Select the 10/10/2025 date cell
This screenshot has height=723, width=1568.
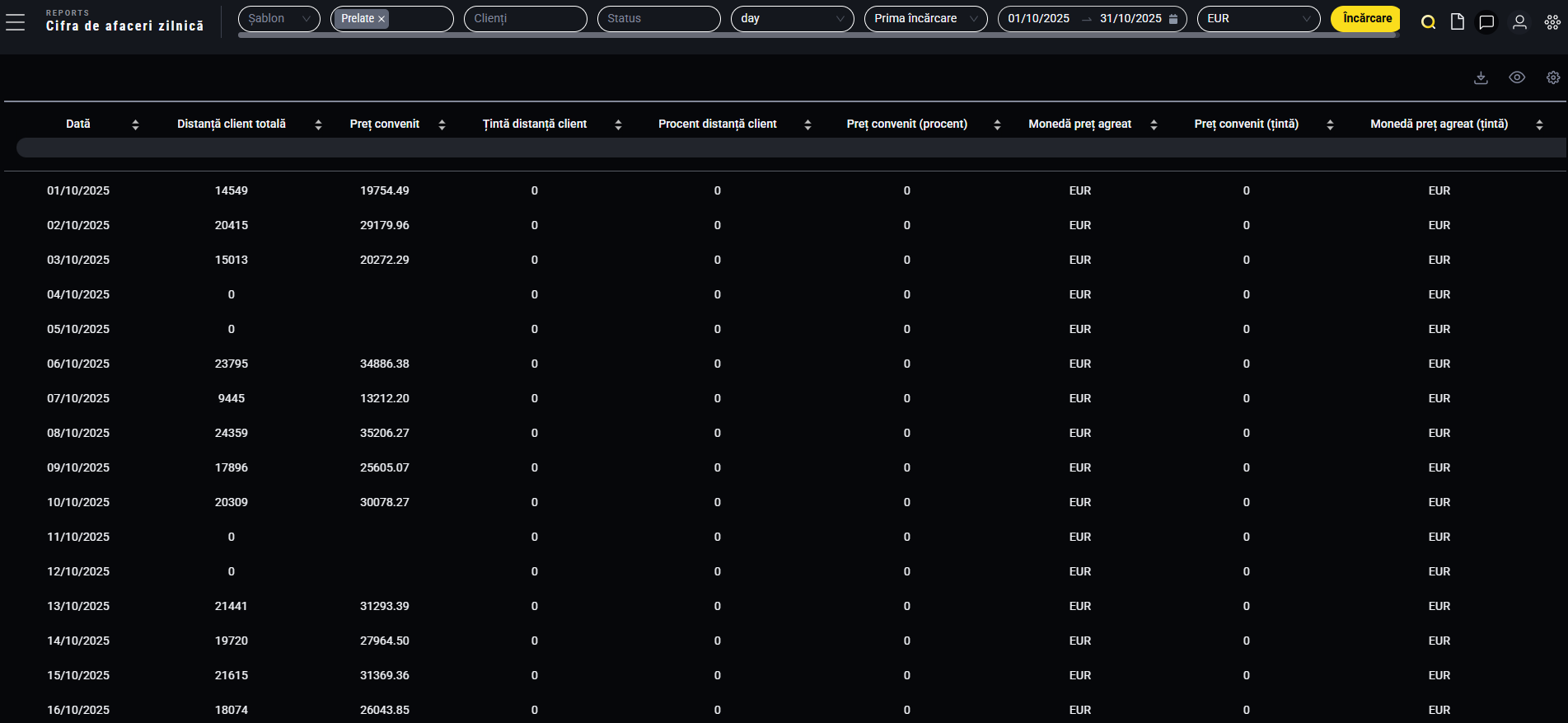click(78, 502)
